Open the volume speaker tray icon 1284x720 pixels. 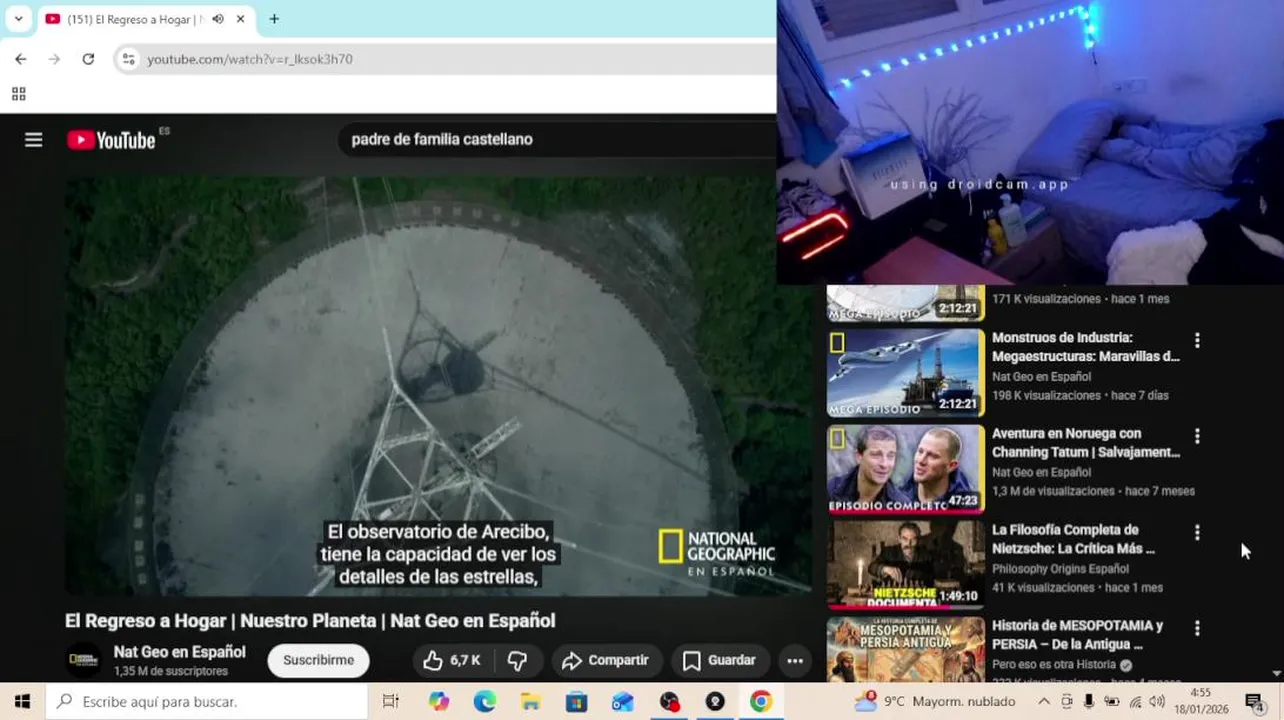click(1157, 702)
